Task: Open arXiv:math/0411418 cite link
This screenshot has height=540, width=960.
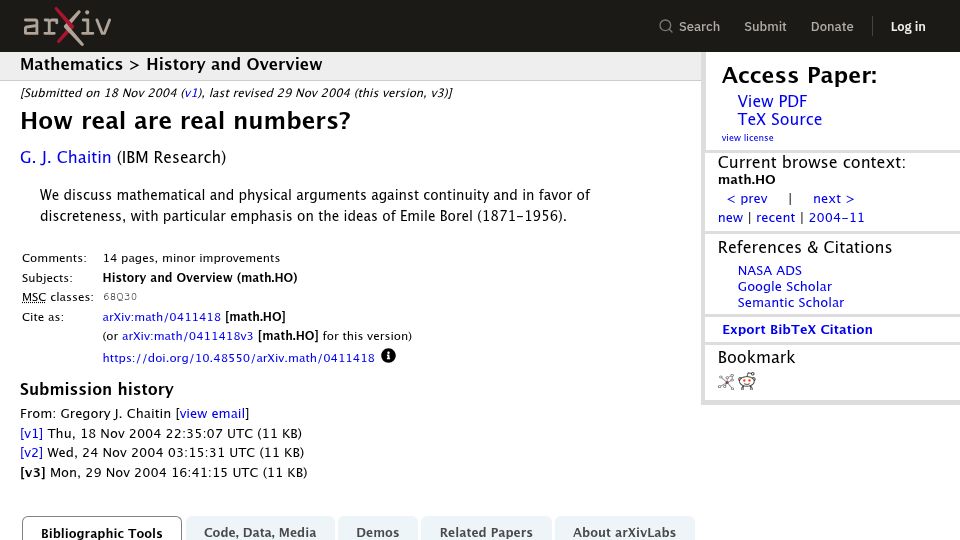Action: tap(162, 317)
